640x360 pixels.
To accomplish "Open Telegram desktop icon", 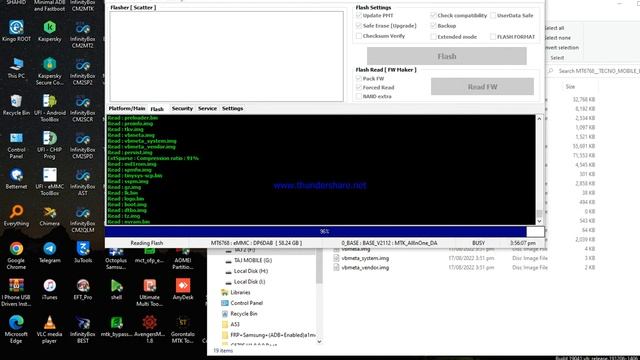I will click(49, 252).
